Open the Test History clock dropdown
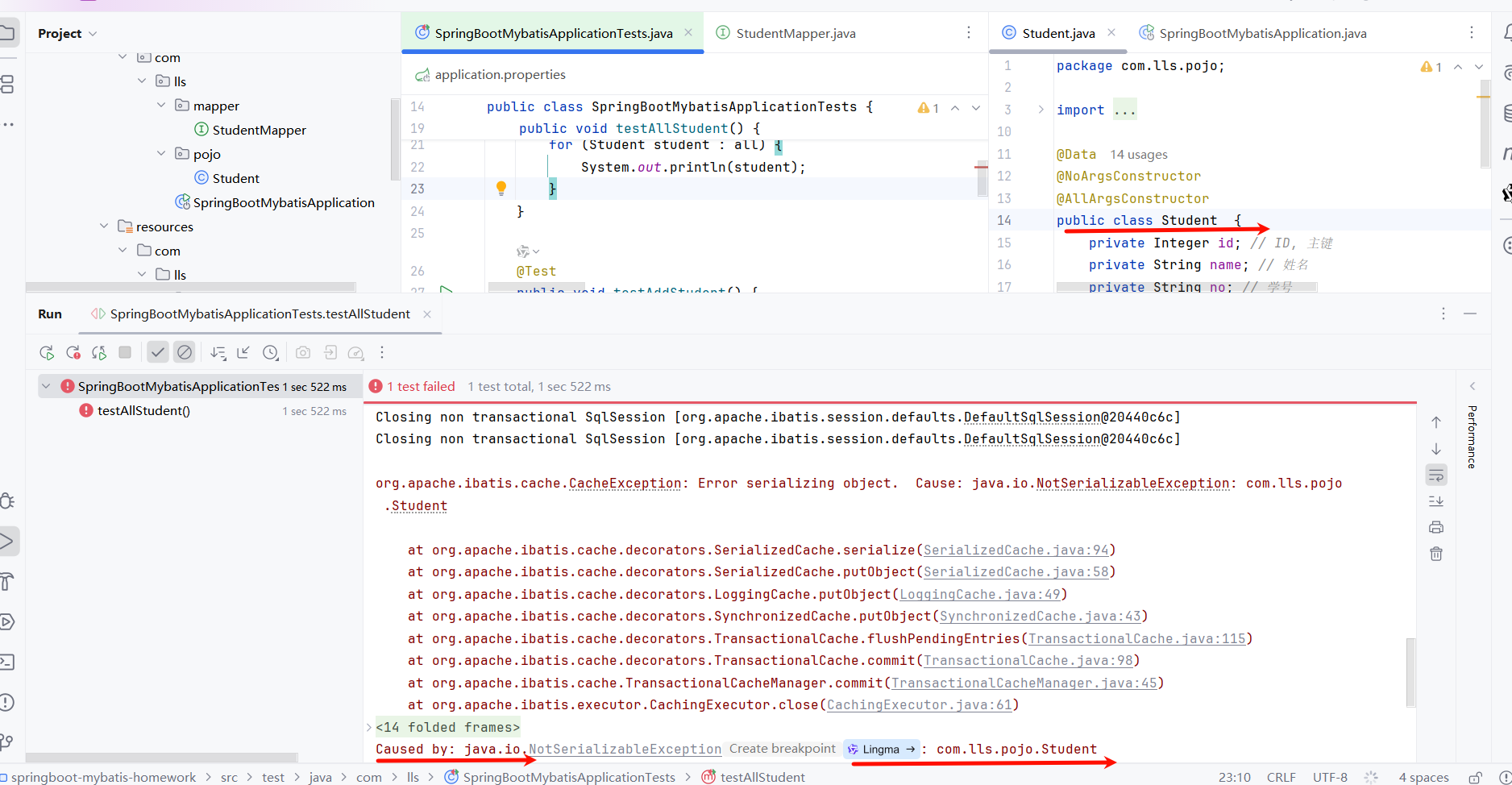The width and height of the screenshot is (1512, 785). point(271,352)
